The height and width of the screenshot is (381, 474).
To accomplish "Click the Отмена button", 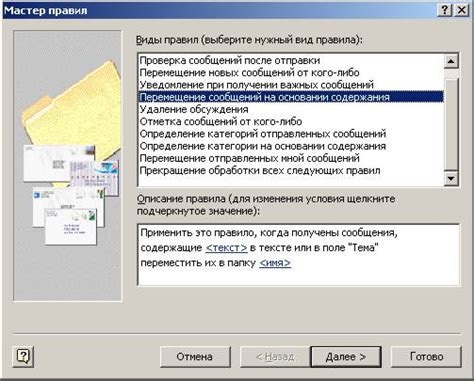I will point(195,357).
